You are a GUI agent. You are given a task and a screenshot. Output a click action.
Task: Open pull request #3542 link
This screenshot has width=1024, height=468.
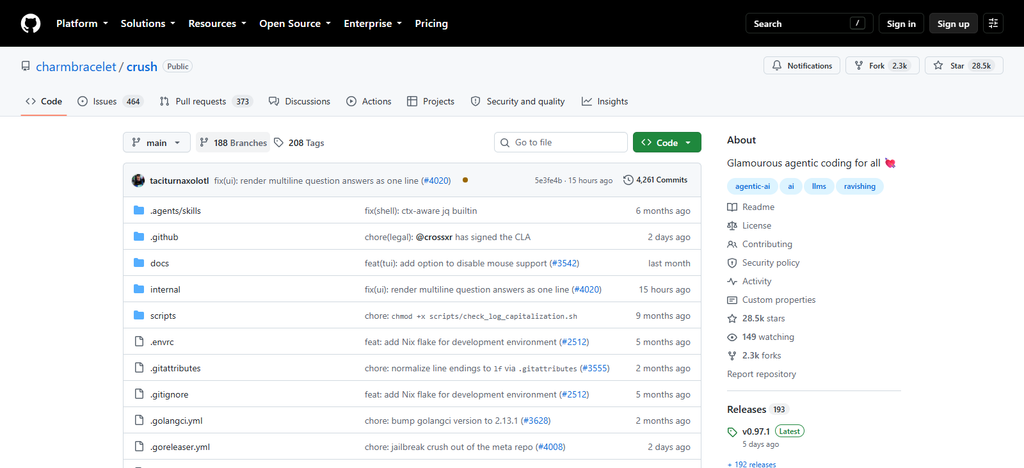tap(564, 263)
